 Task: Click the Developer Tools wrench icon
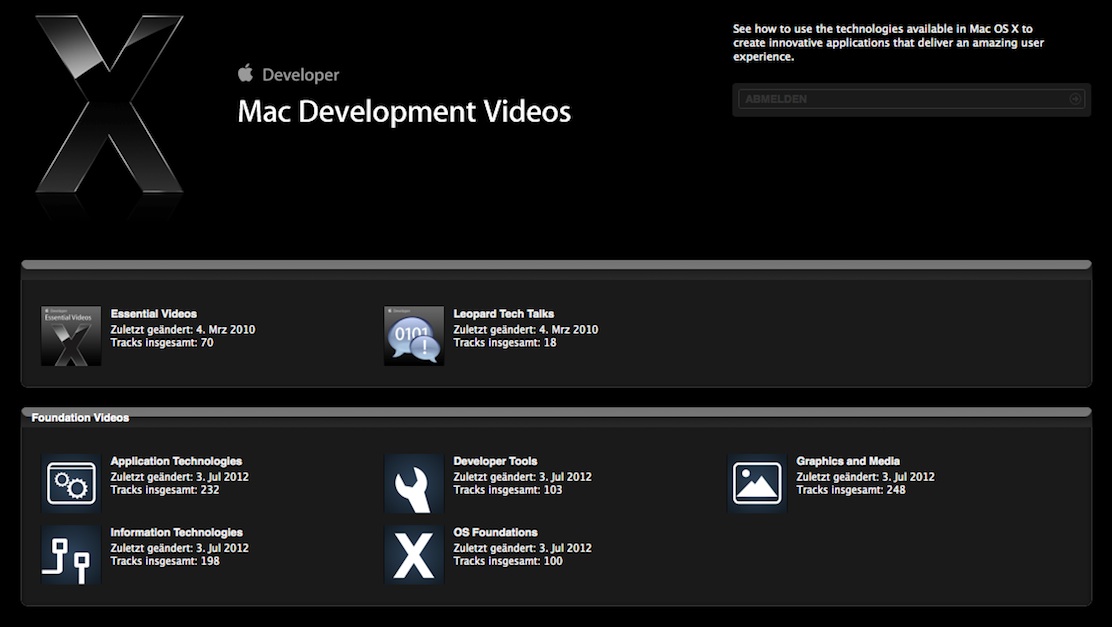(414, 484)
